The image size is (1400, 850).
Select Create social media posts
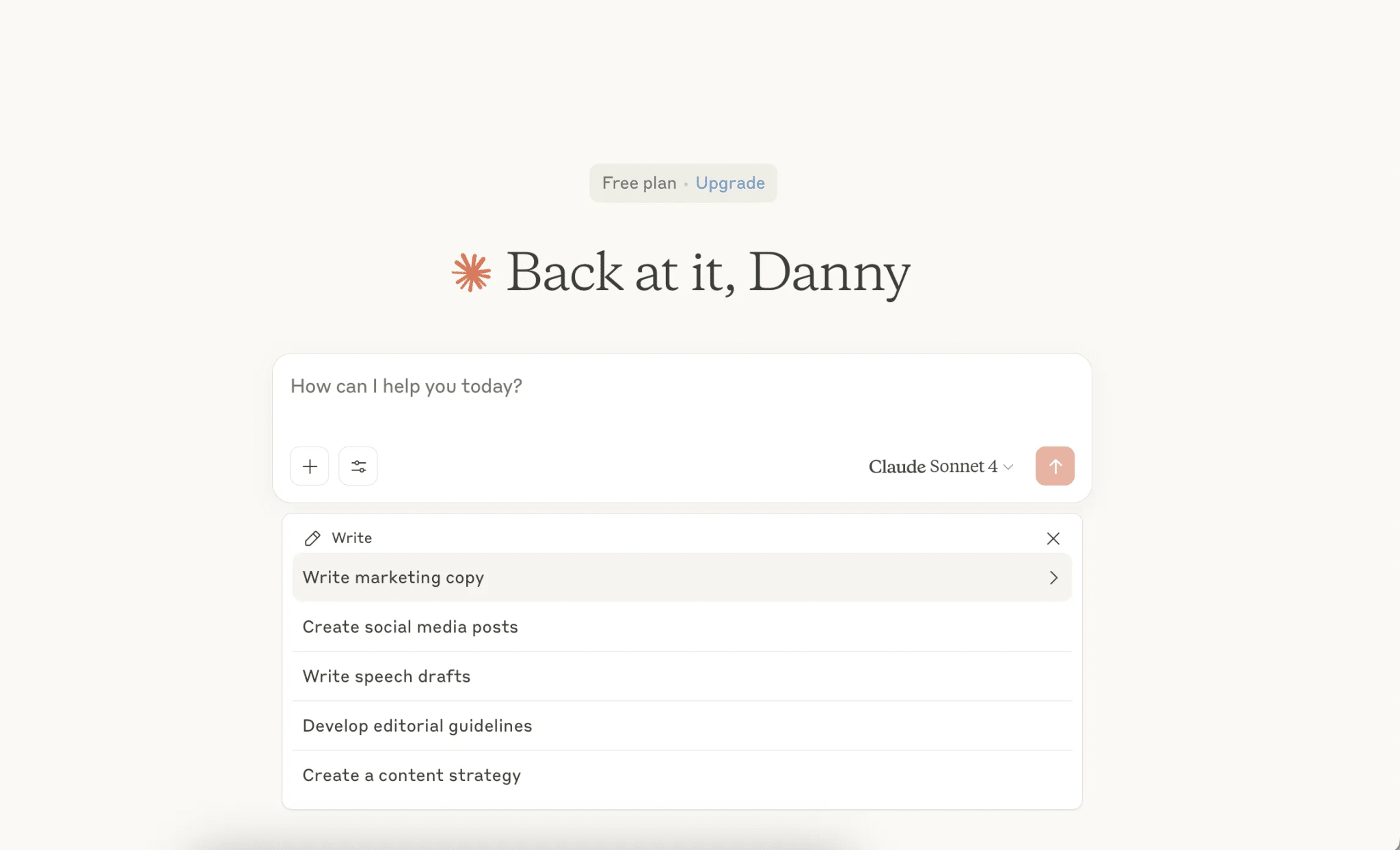[410, 626]
